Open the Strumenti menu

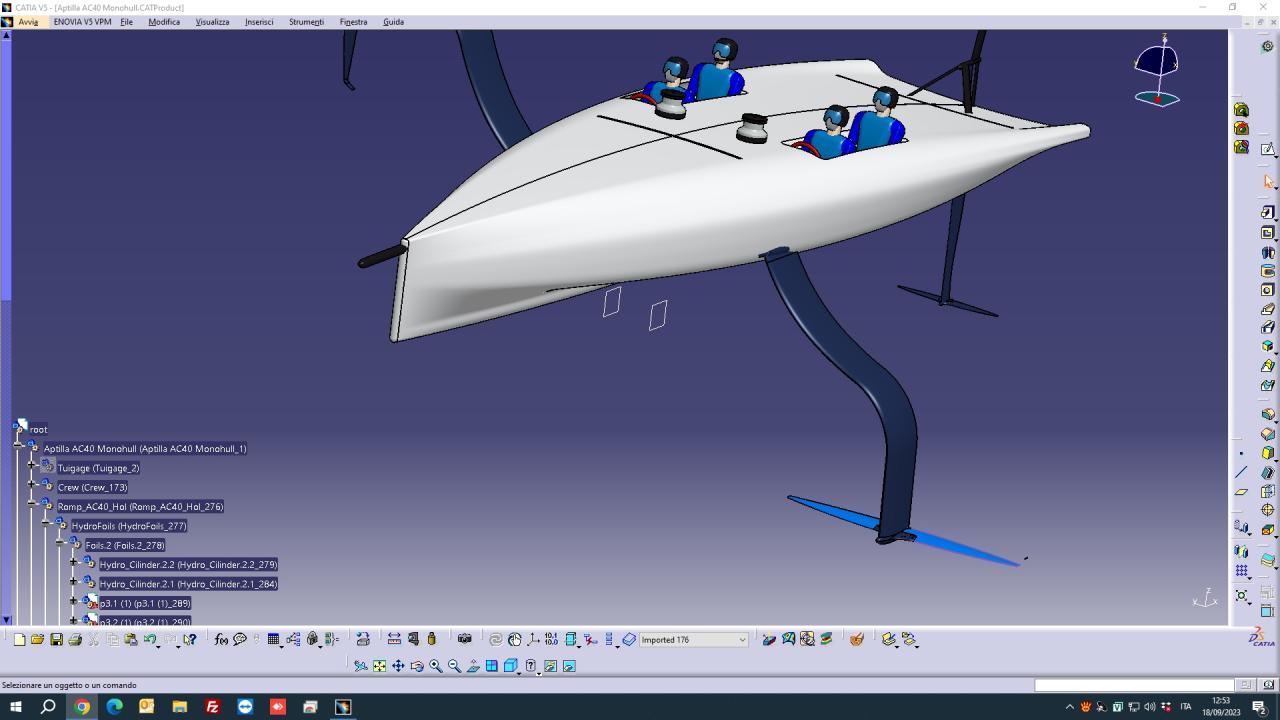306,22
